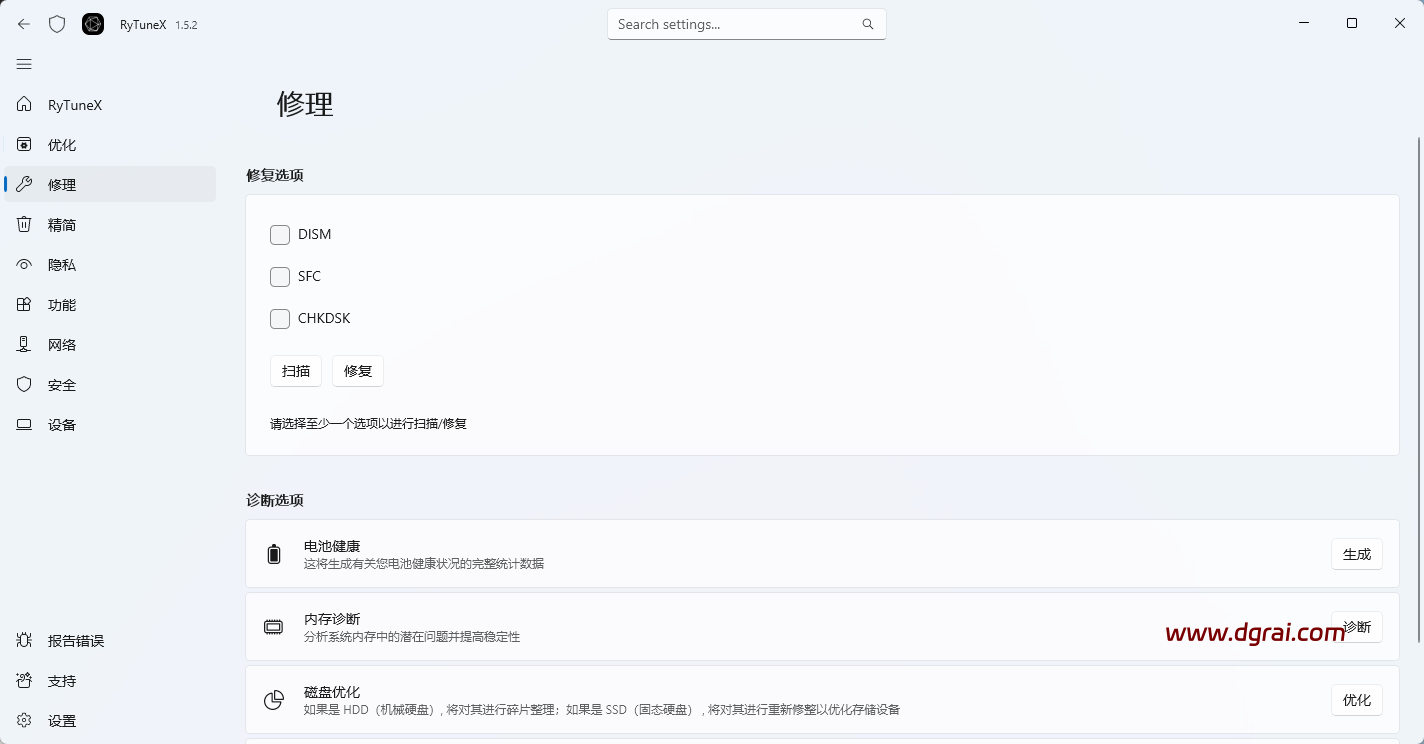Open the 隐私 (Privacy) sidebar icon
Image resolution: width=1424 pixels, height=744 pixels.
[24, 264]
